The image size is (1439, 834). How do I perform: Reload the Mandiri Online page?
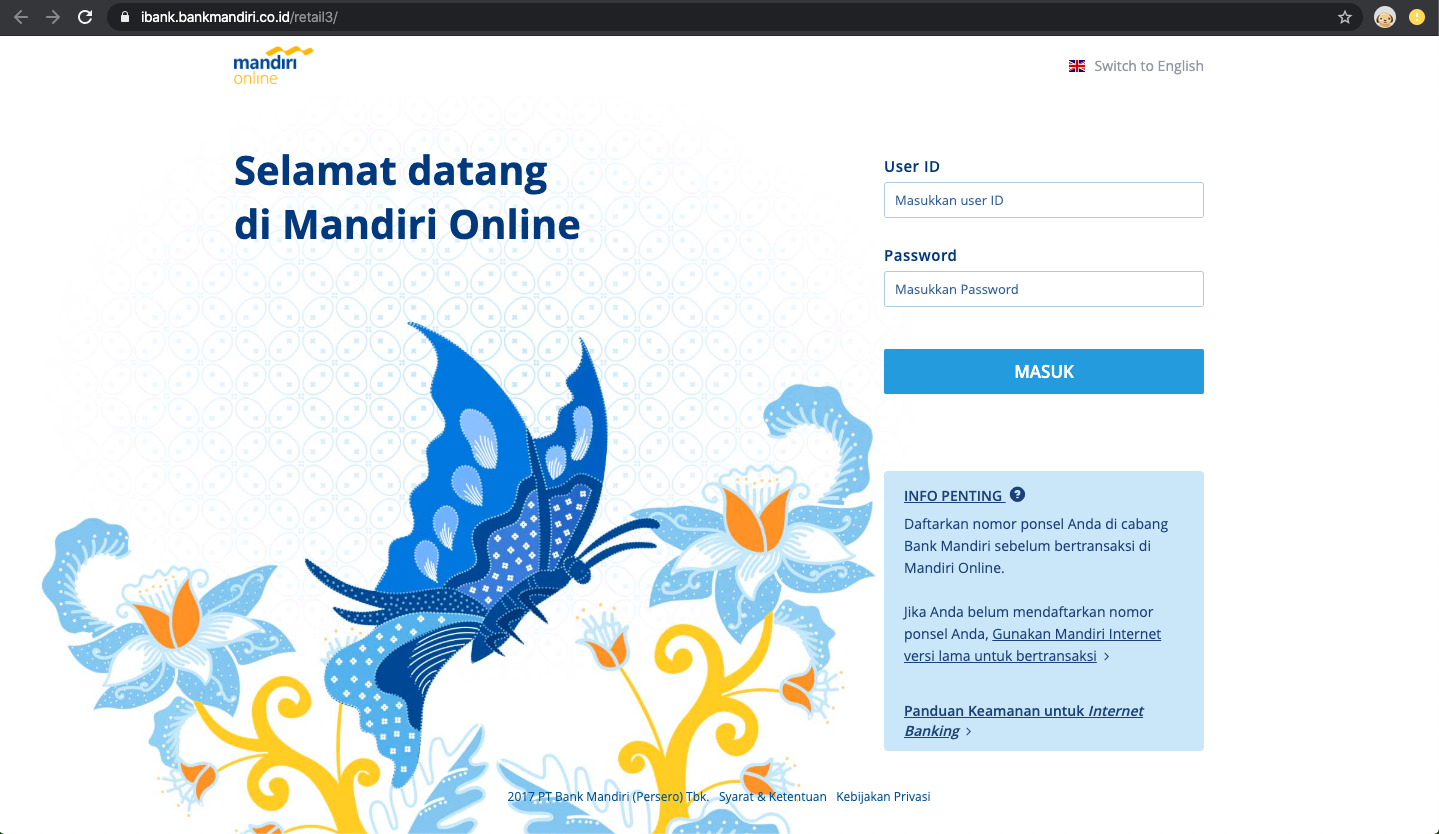[x=85, y=17]
